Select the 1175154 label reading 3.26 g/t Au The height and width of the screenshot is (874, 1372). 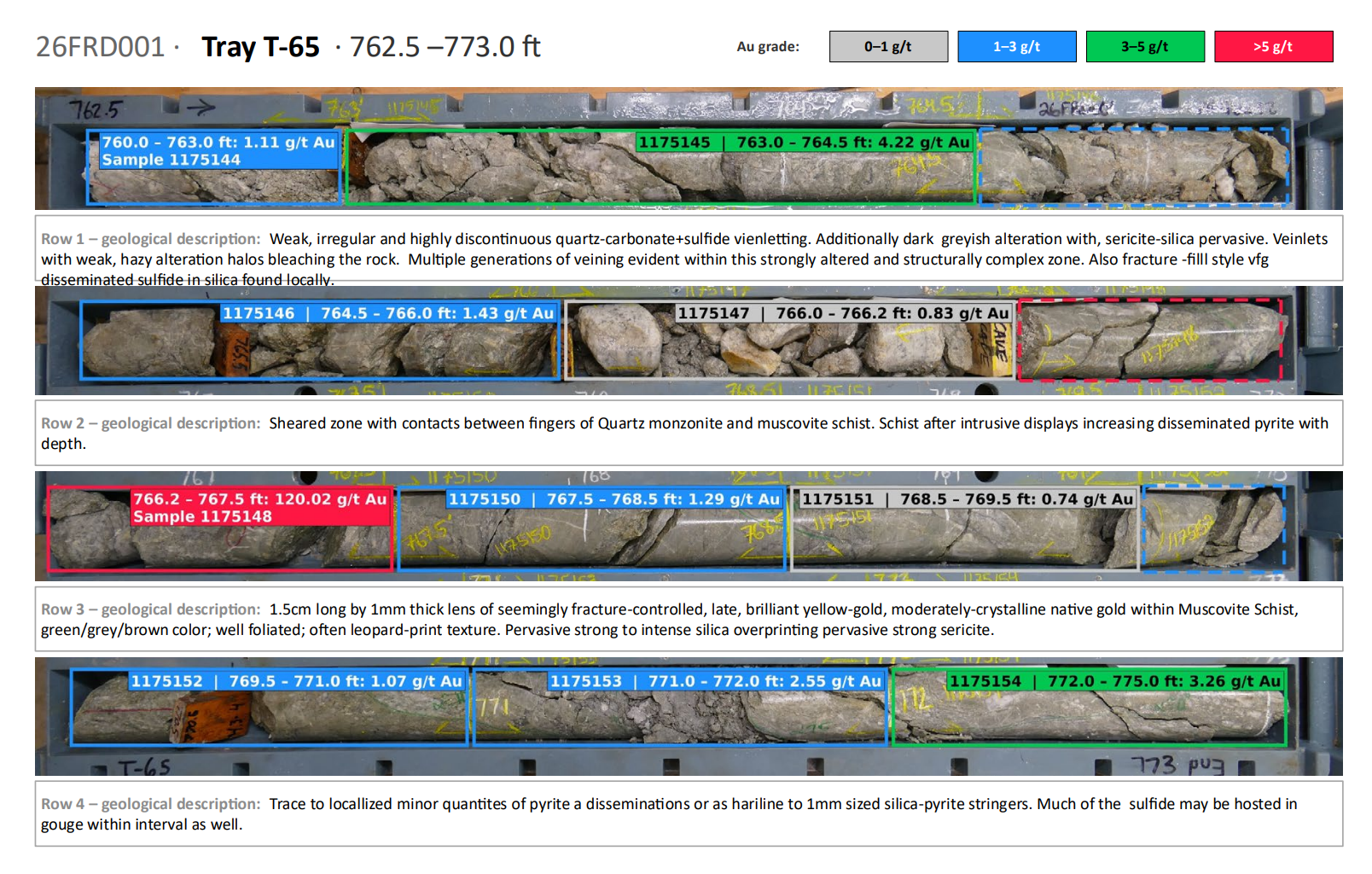point(1115,681)
